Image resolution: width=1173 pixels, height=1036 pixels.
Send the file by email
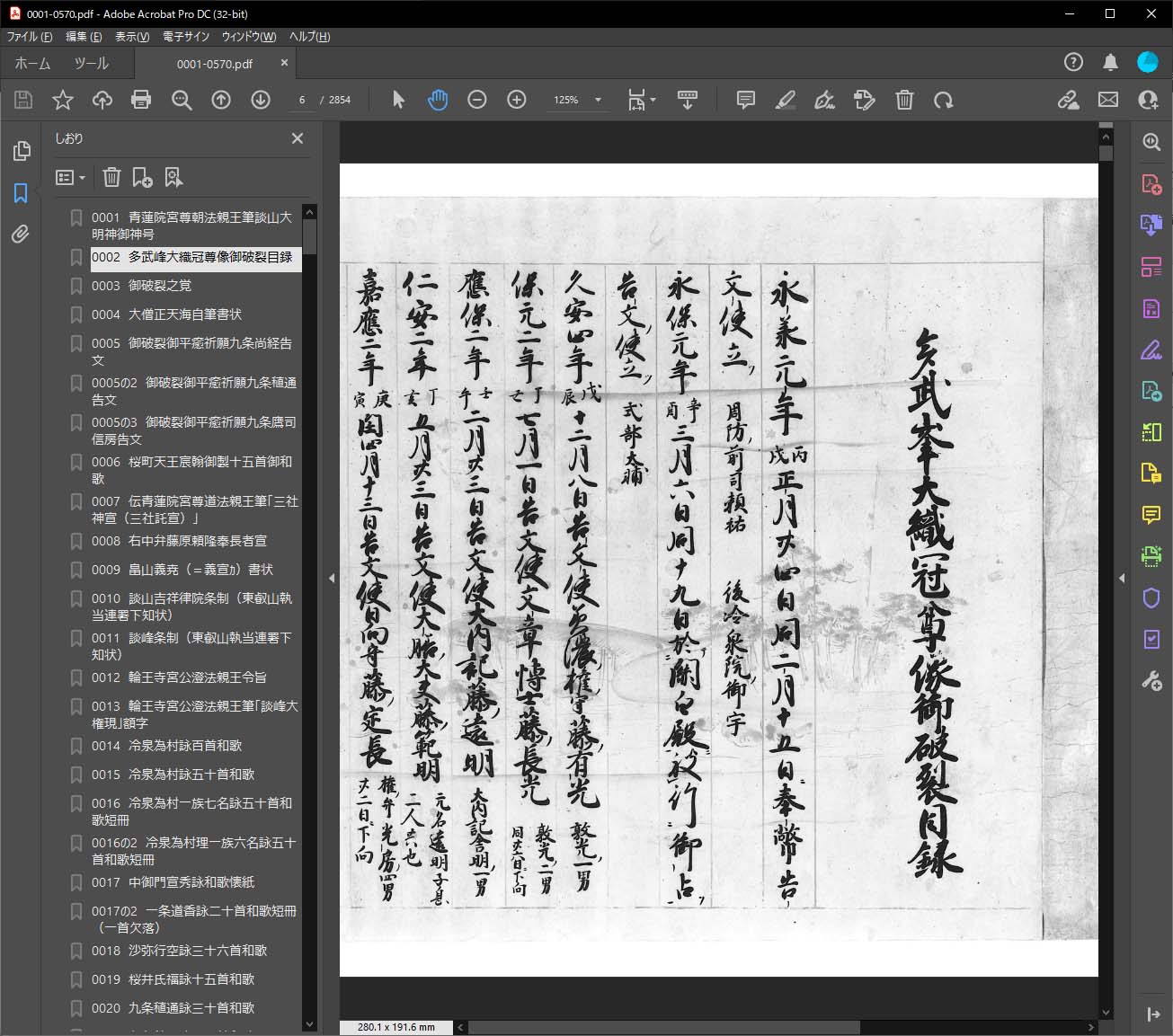[1108, 100]
